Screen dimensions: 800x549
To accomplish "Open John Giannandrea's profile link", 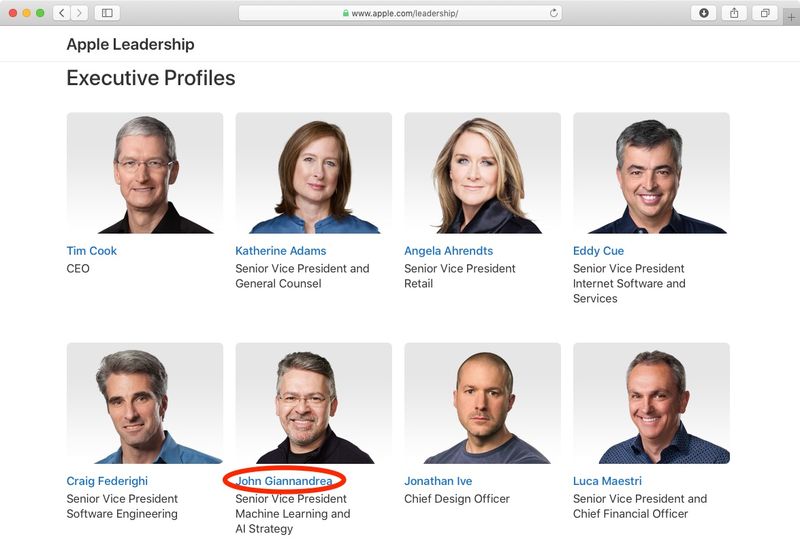I will point(284,481).
